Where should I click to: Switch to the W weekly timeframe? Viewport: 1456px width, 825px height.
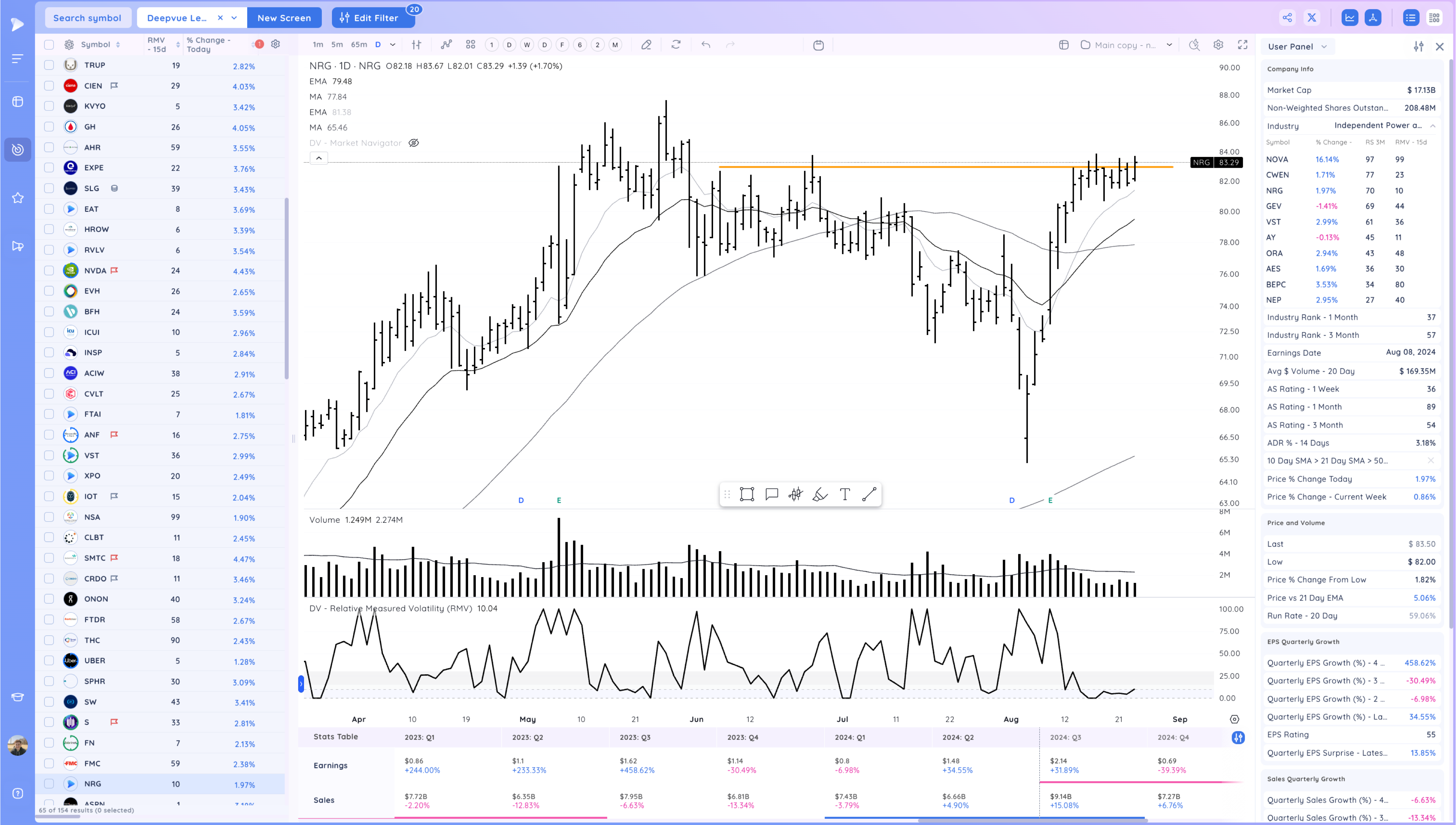(527, 45)
